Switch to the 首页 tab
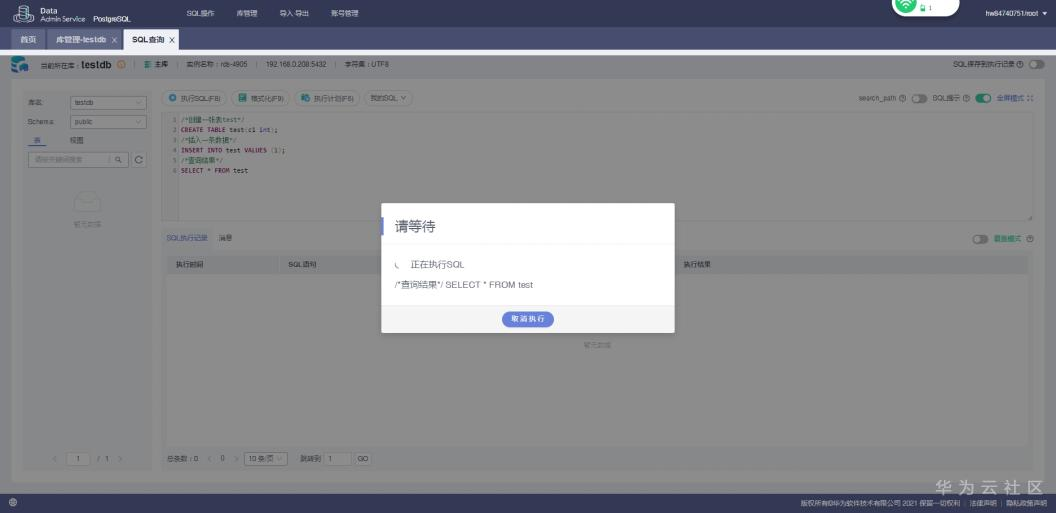 point(28,40)
